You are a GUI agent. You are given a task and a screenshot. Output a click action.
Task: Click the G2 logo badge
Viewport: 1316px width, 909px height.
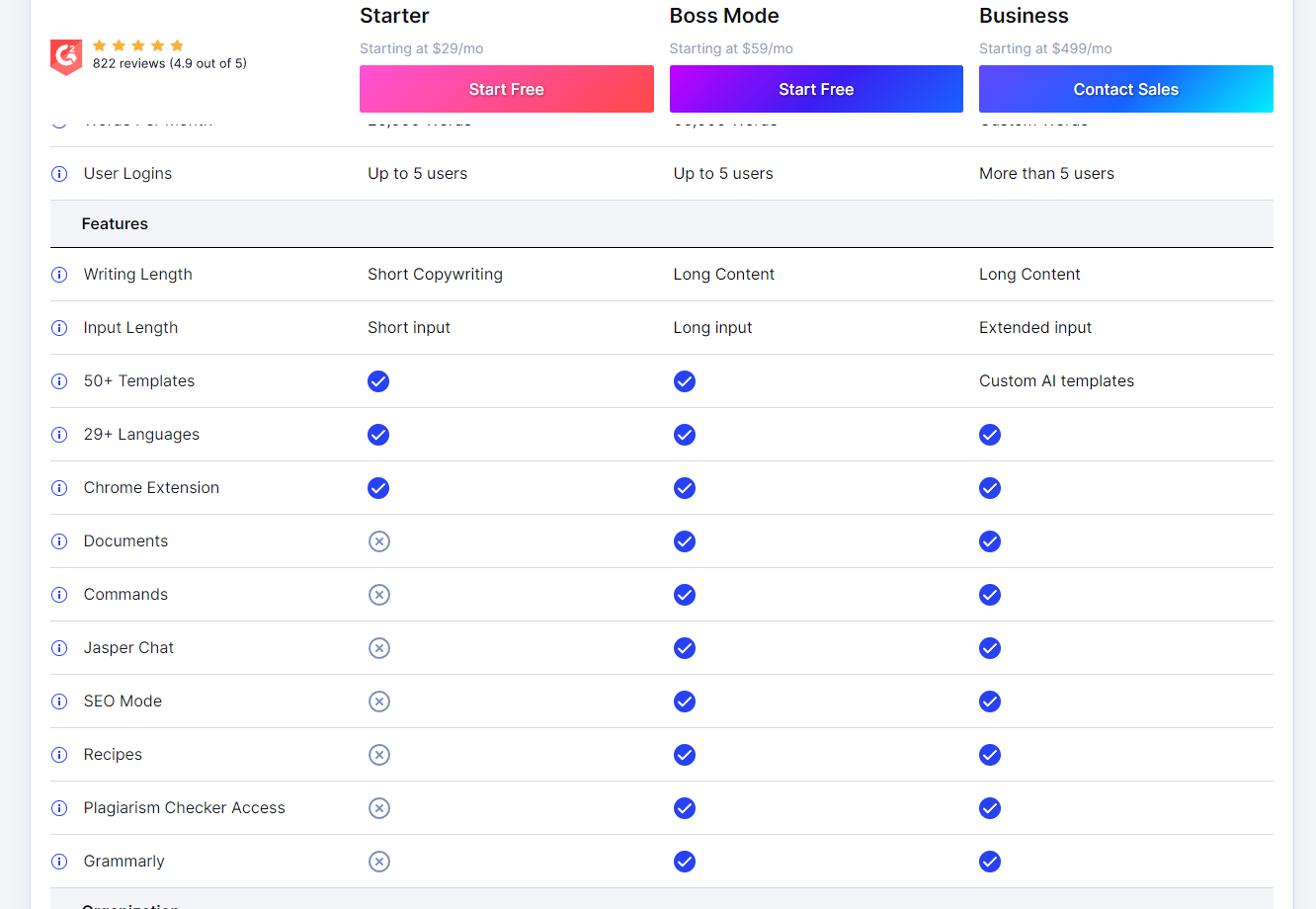pyautogui.click(x=66, y=57)
